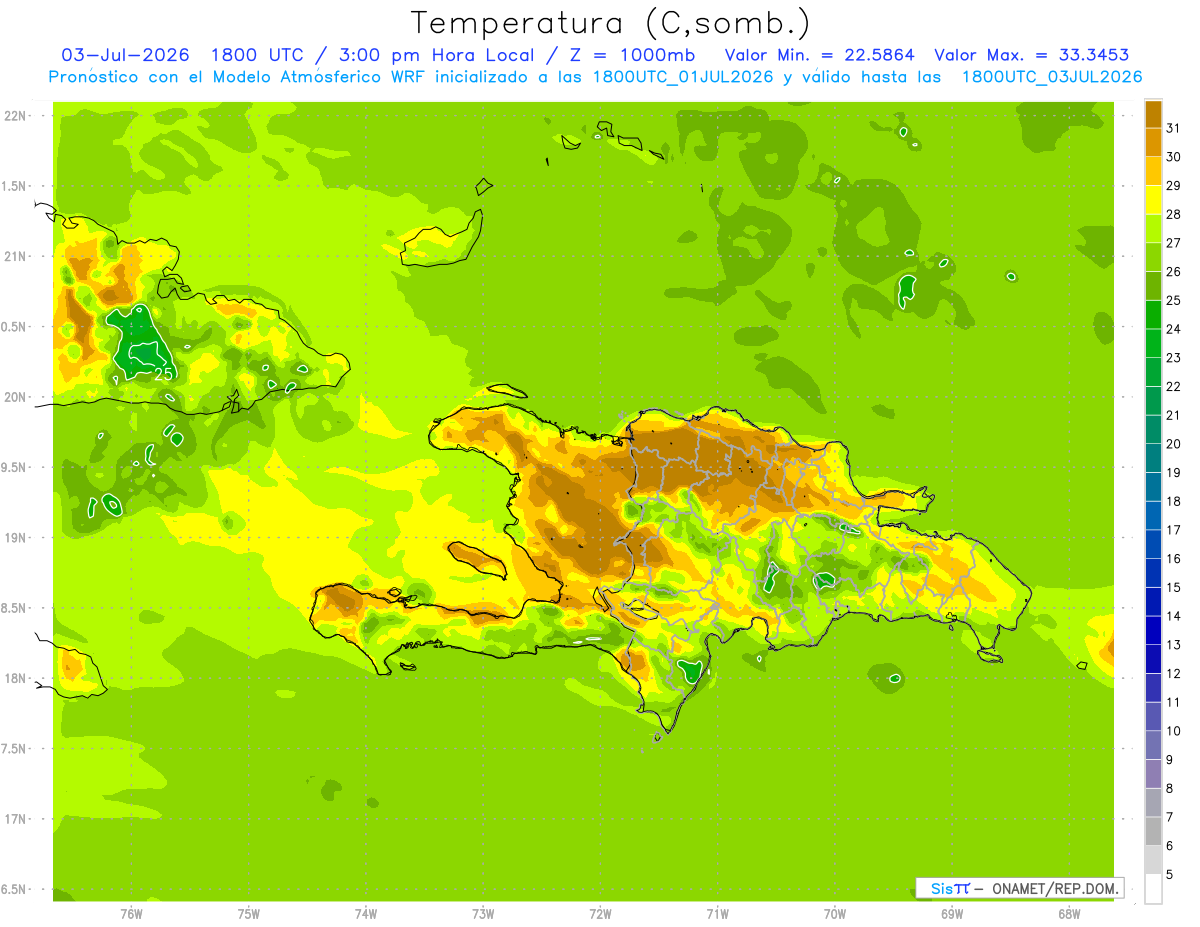Click the '1800UTC_01JUL2026' initialization time
This screenshot has height=927, width=1200.
(x=684, y=77)
